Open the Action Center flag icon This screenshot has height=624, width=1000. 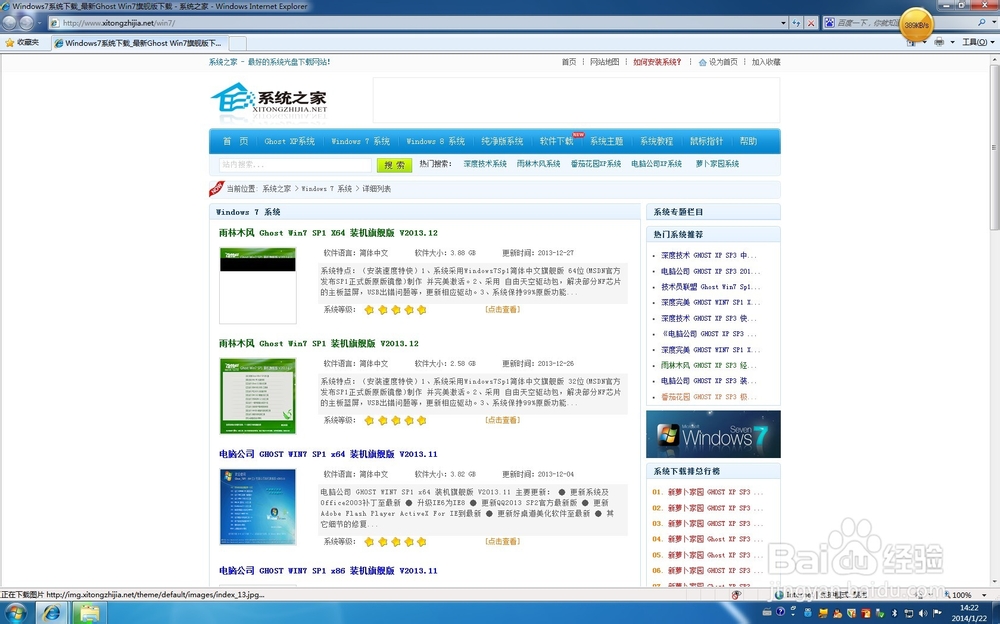pos(937,613)
